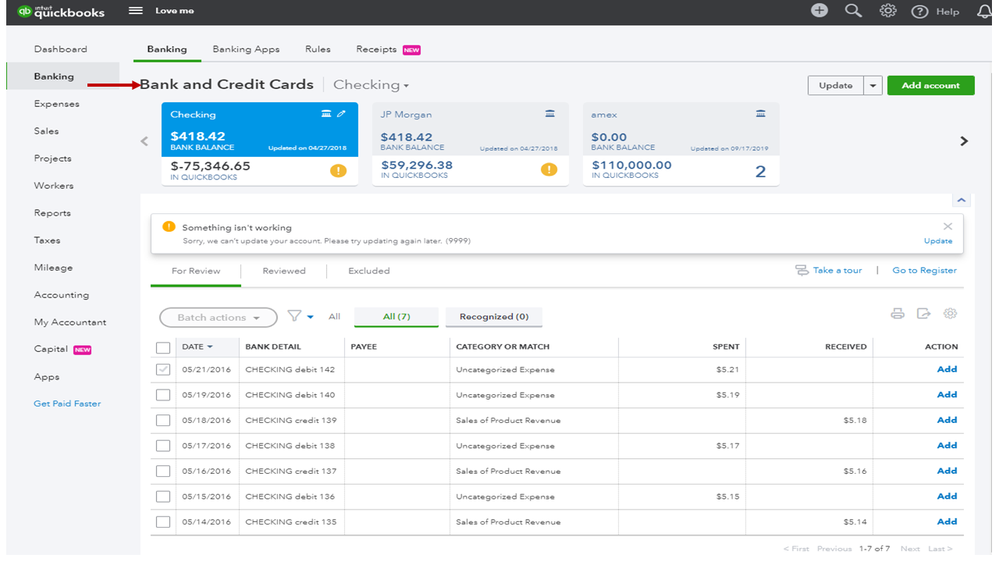This screenshot has width=999, height=562.
Task: Tick the checkbox for CHECKING credit 135 row
Action: [x=163, y=522]
